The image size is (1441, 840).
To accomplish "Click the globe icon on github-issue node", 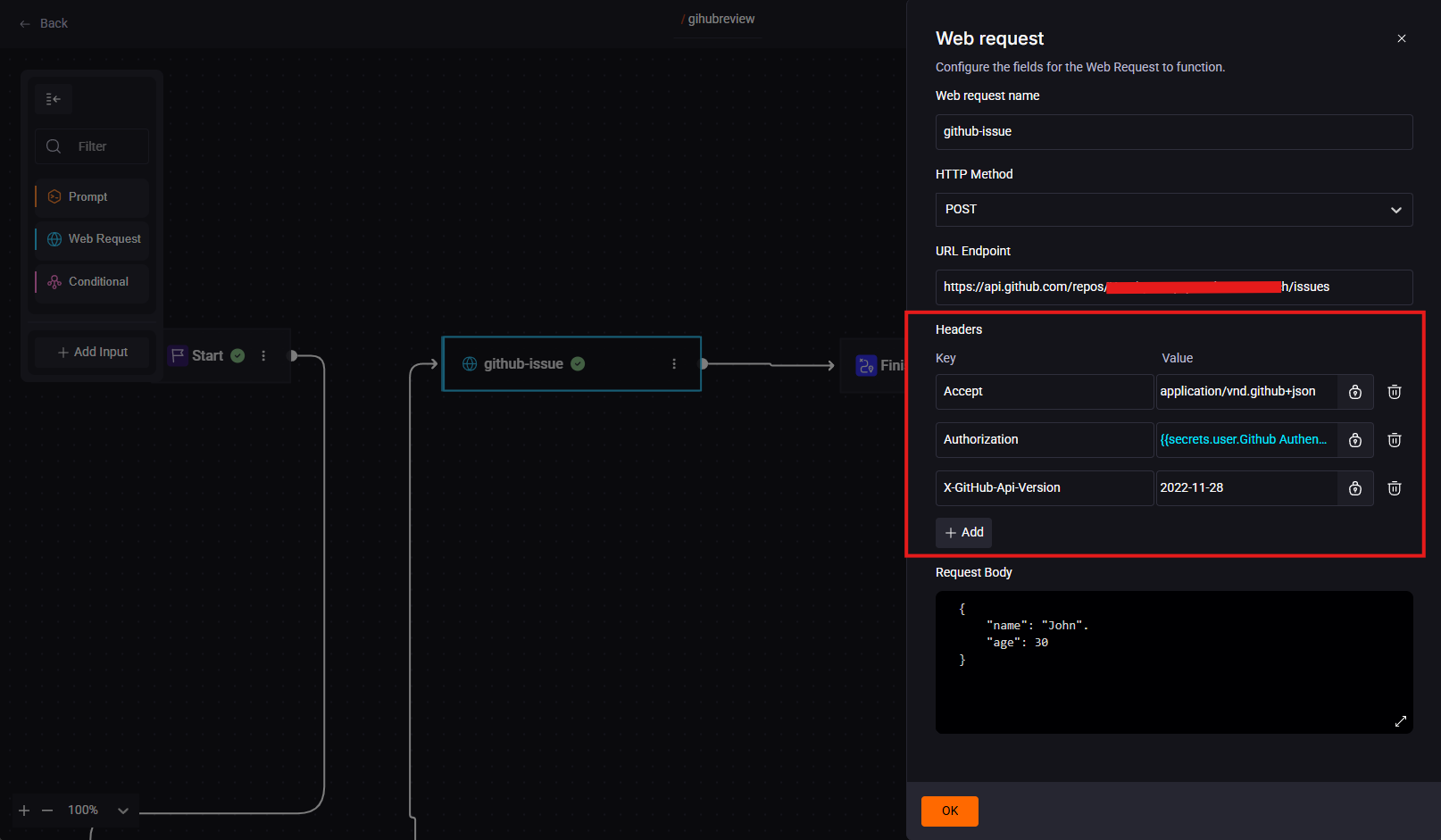I will click(x=469, y=363).
